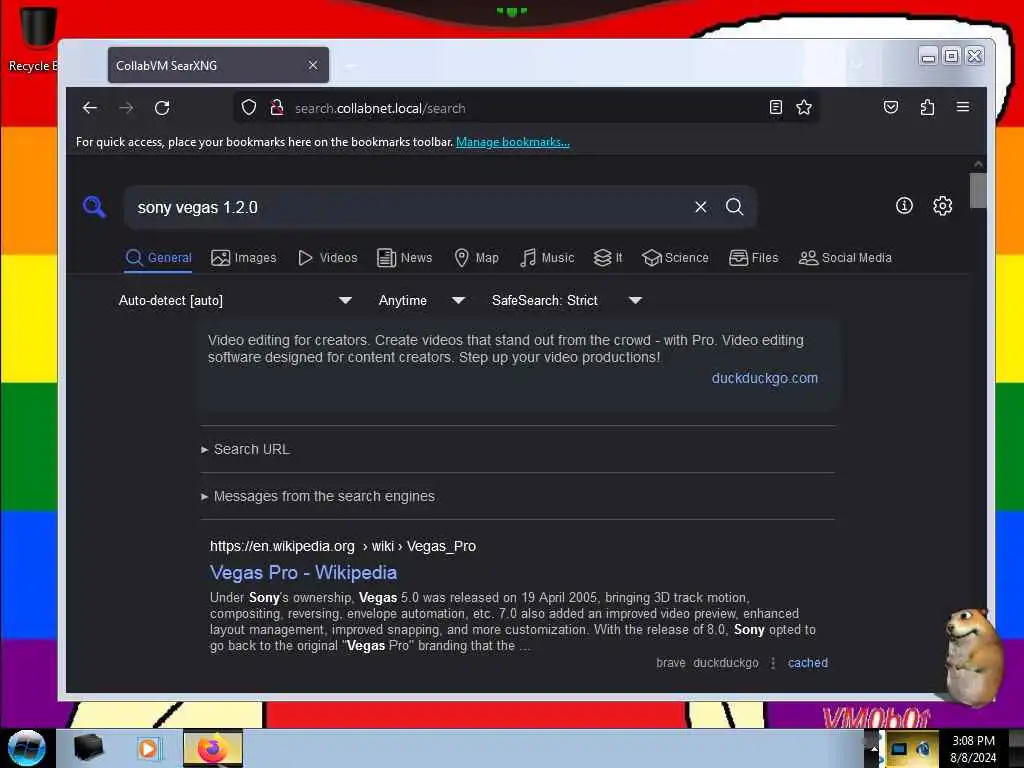Click the scrollbar up arrow
Image resolution: width=1024 pixels, height=768 pixels.
tap(978, 164)
